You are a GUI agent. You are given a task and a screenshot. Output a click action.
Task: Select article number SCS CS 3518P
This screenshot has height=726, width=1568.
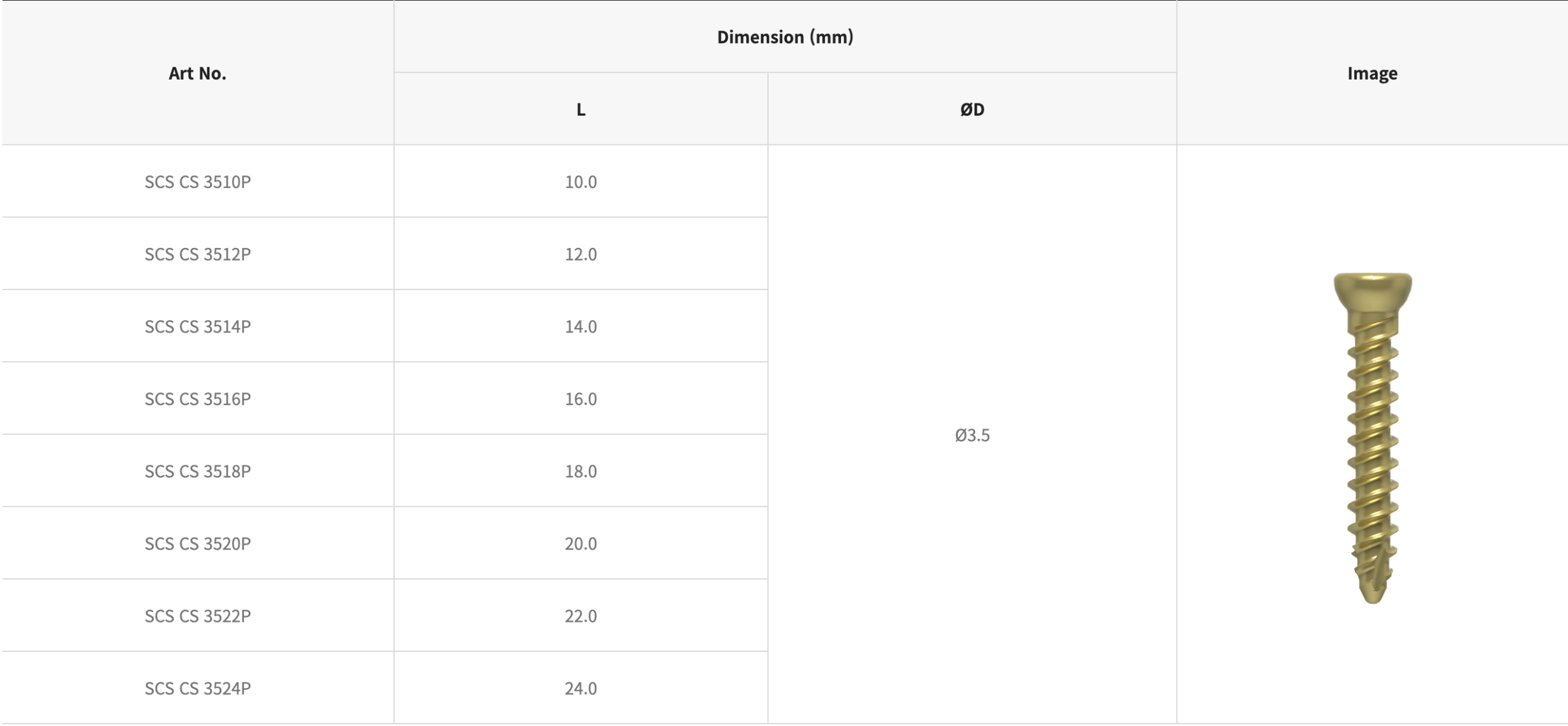point(197,471)
